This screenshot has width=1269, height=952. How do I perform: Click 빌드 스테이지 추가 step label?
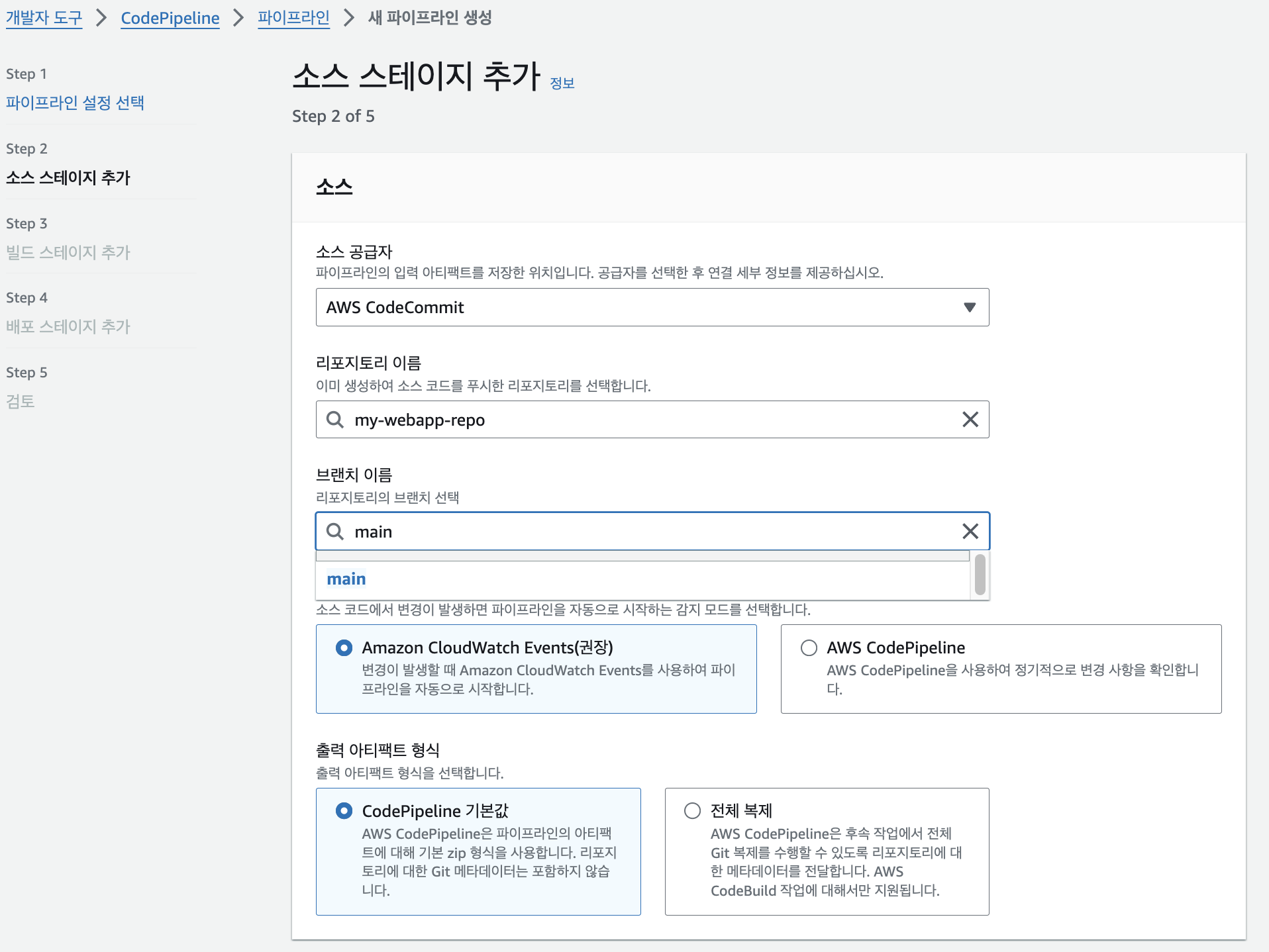[x=68, y=252]
